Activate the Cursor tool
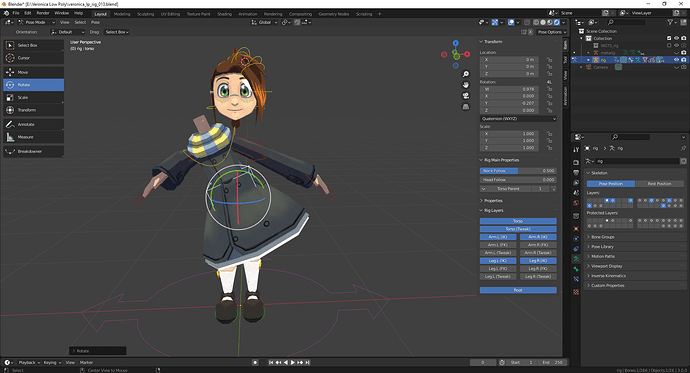 [x=33, y=58]
